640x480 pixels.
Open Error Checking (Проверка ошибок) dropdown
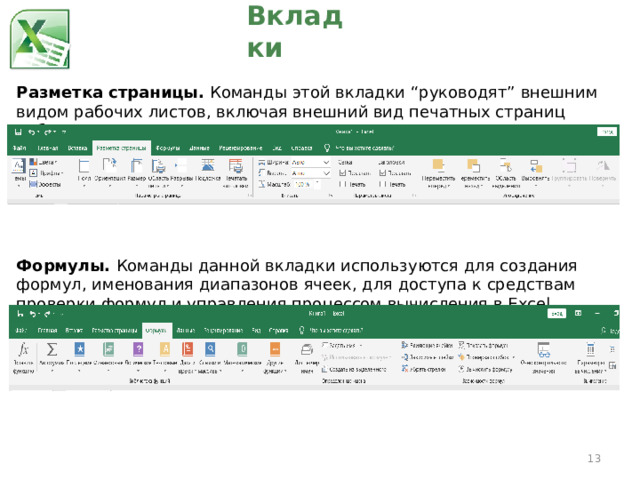point(487,357)
